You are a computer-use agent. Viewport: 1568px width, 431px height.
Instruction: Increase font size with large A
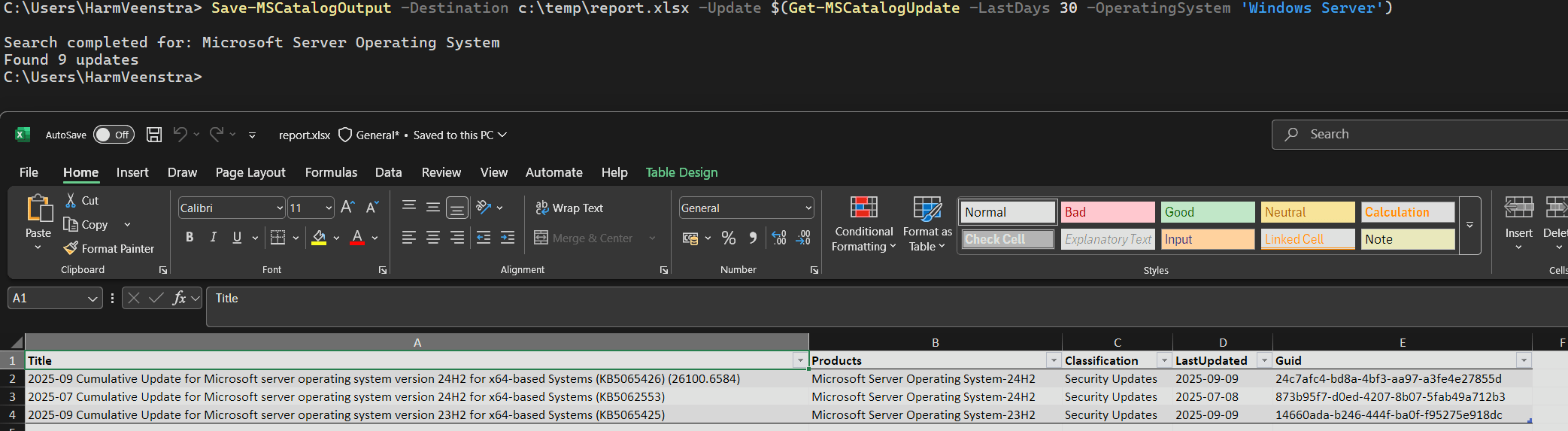pos(347,208)
